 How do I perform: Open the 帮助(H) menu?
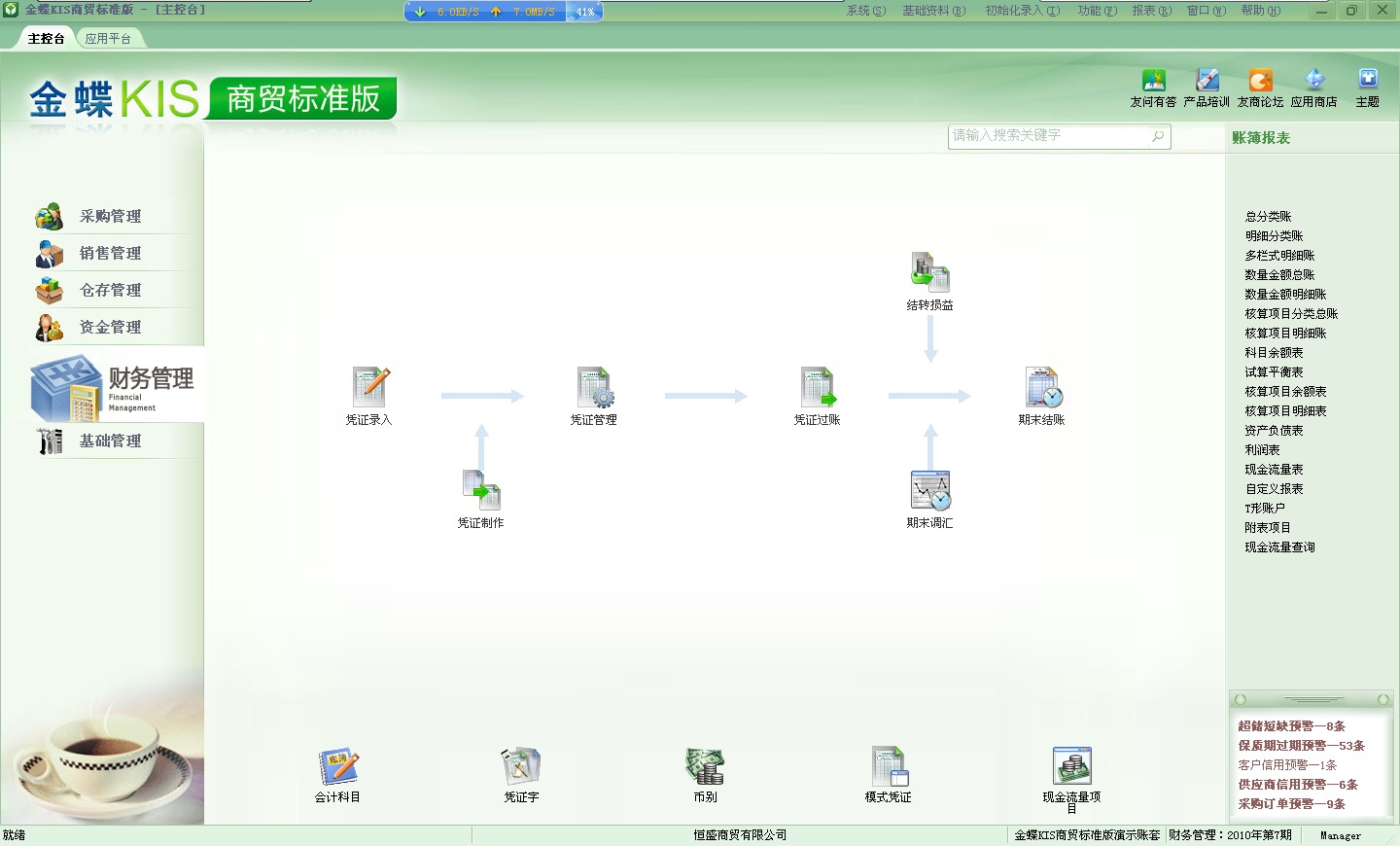1261,11
